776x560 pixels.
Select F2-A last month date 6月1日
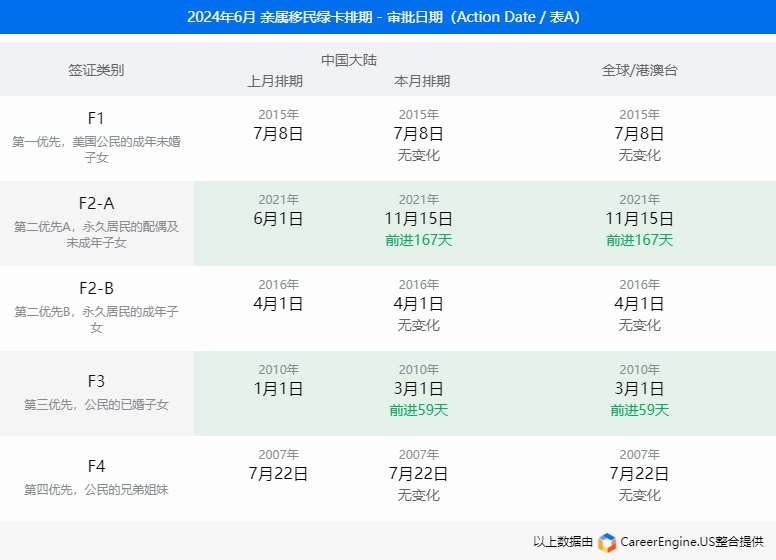[278, 219]
